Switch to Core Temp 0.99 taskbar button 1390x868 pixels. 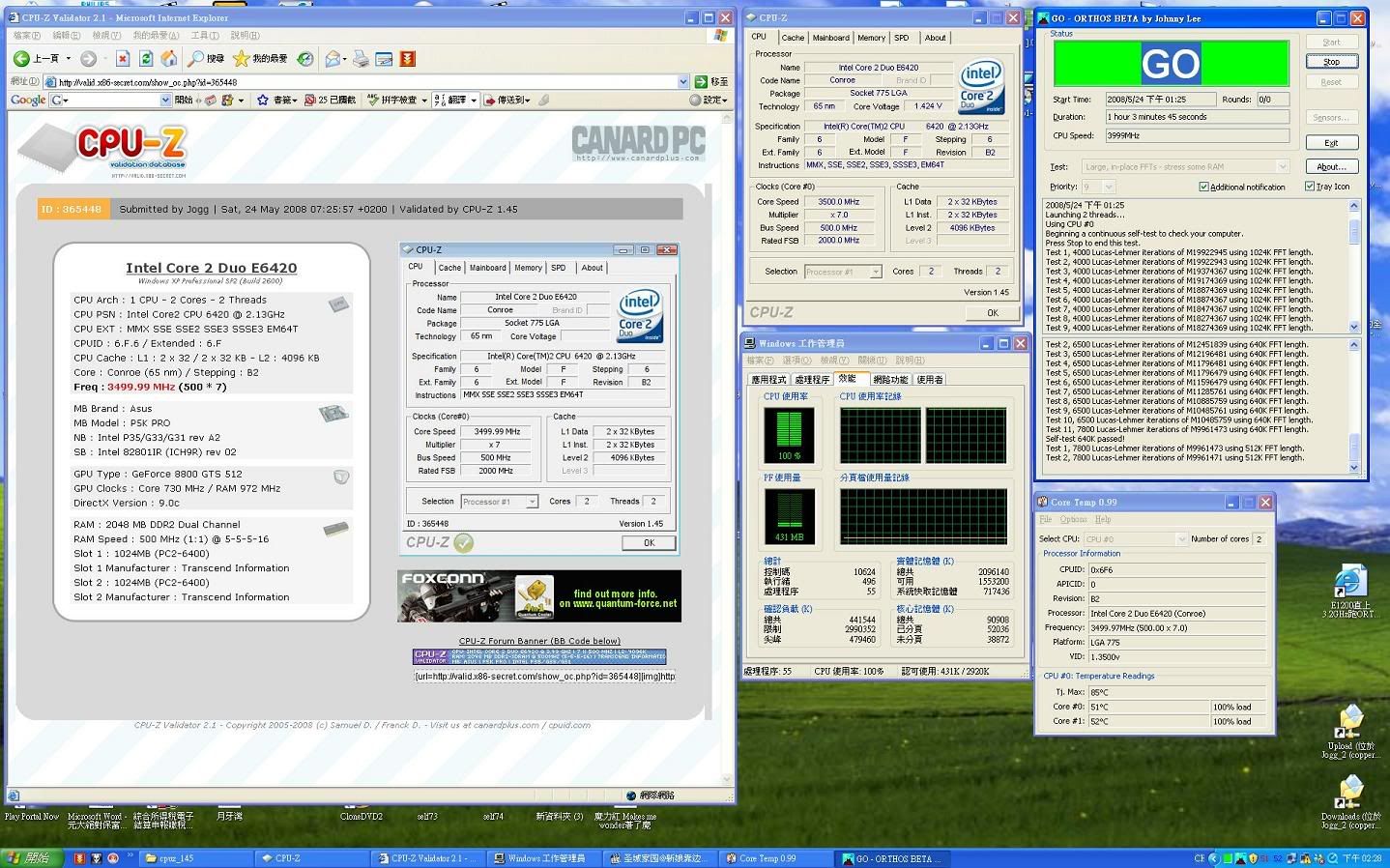779,857
